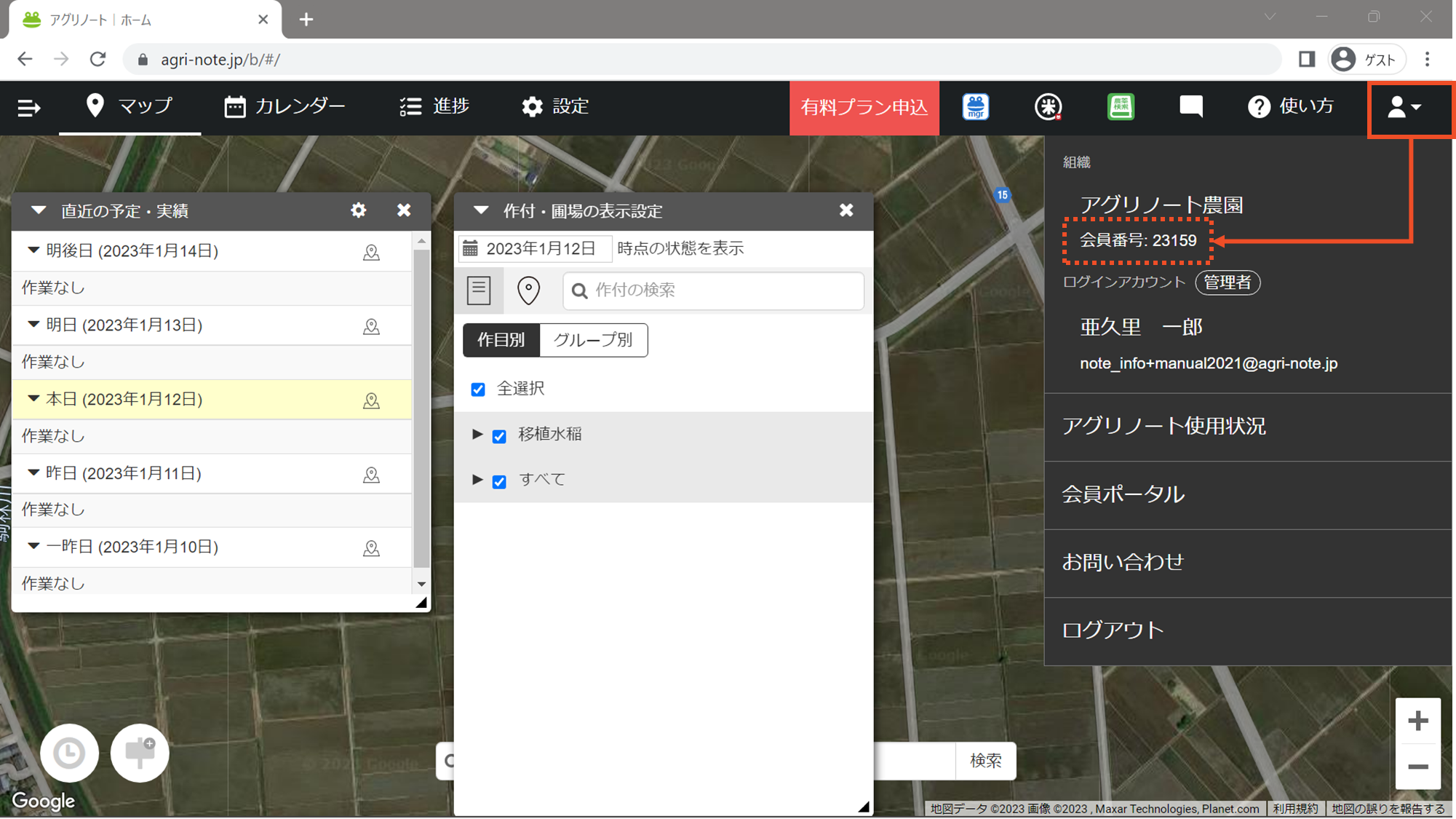Image resolution: width=1456 pixels, height=819 pixels.
Task: Go back in browser history
Action: (x=25, y=59)
